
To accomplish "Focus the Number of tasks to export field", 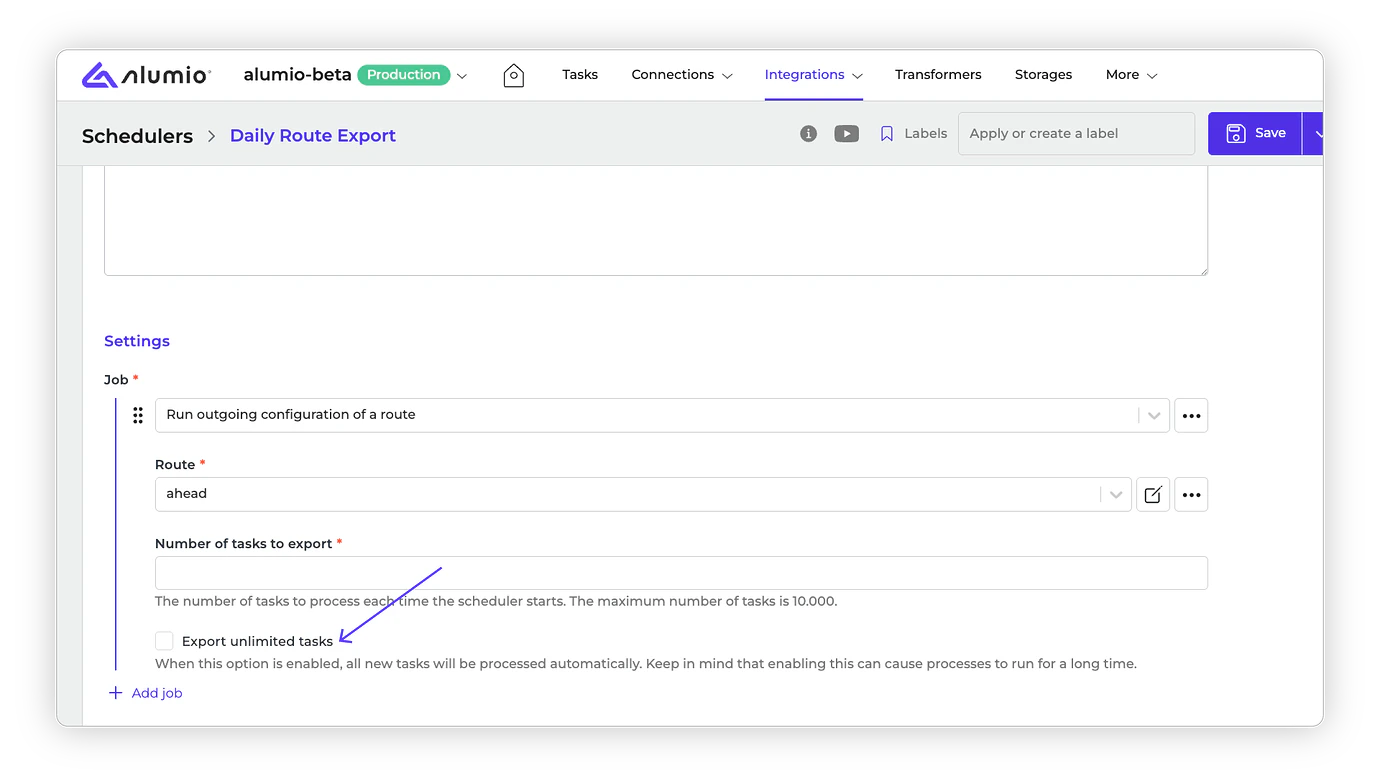I will 681,573.
